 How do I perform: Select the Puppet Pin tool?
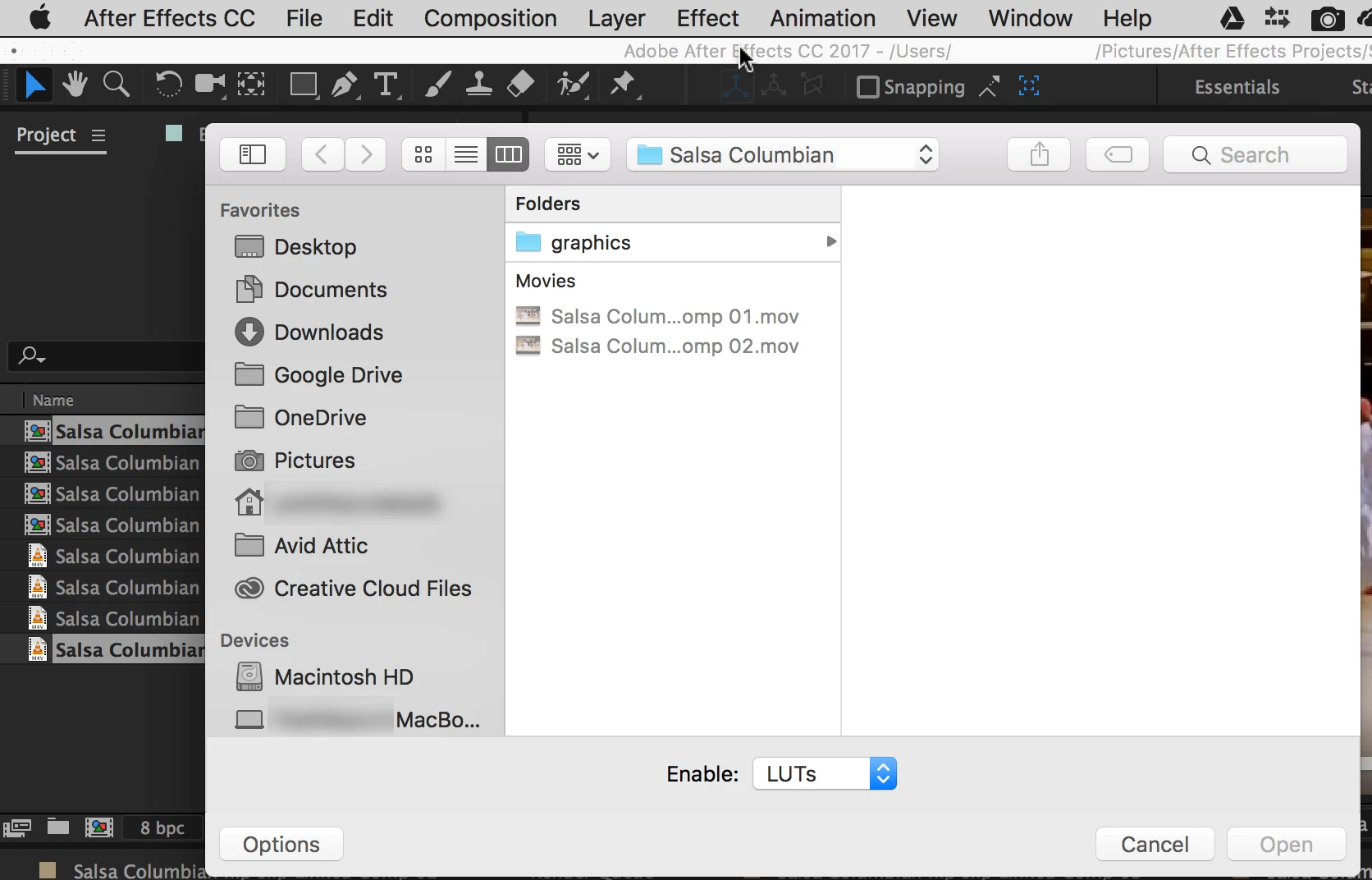click(x=624, y=85)
